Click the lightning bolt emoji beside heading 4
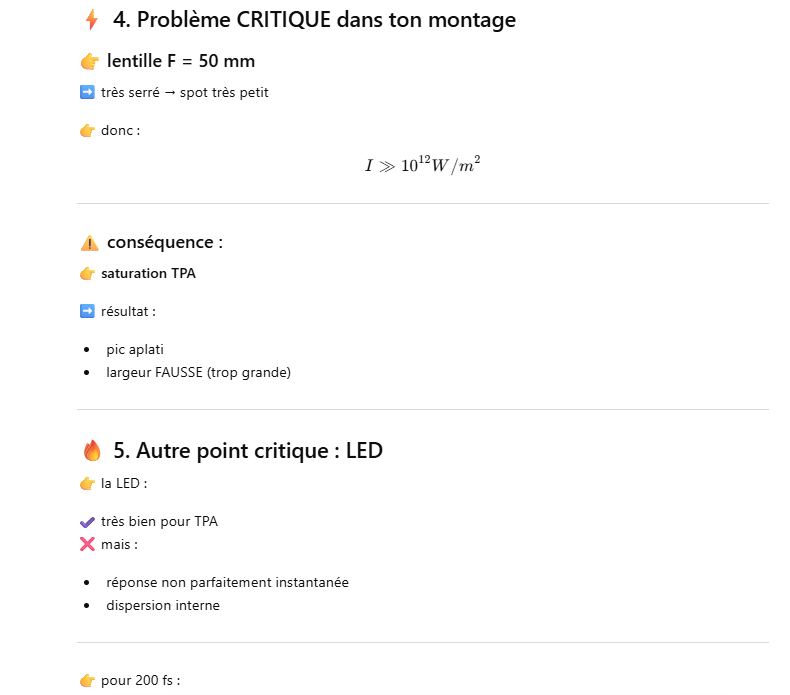 click(x=92, y=19)
